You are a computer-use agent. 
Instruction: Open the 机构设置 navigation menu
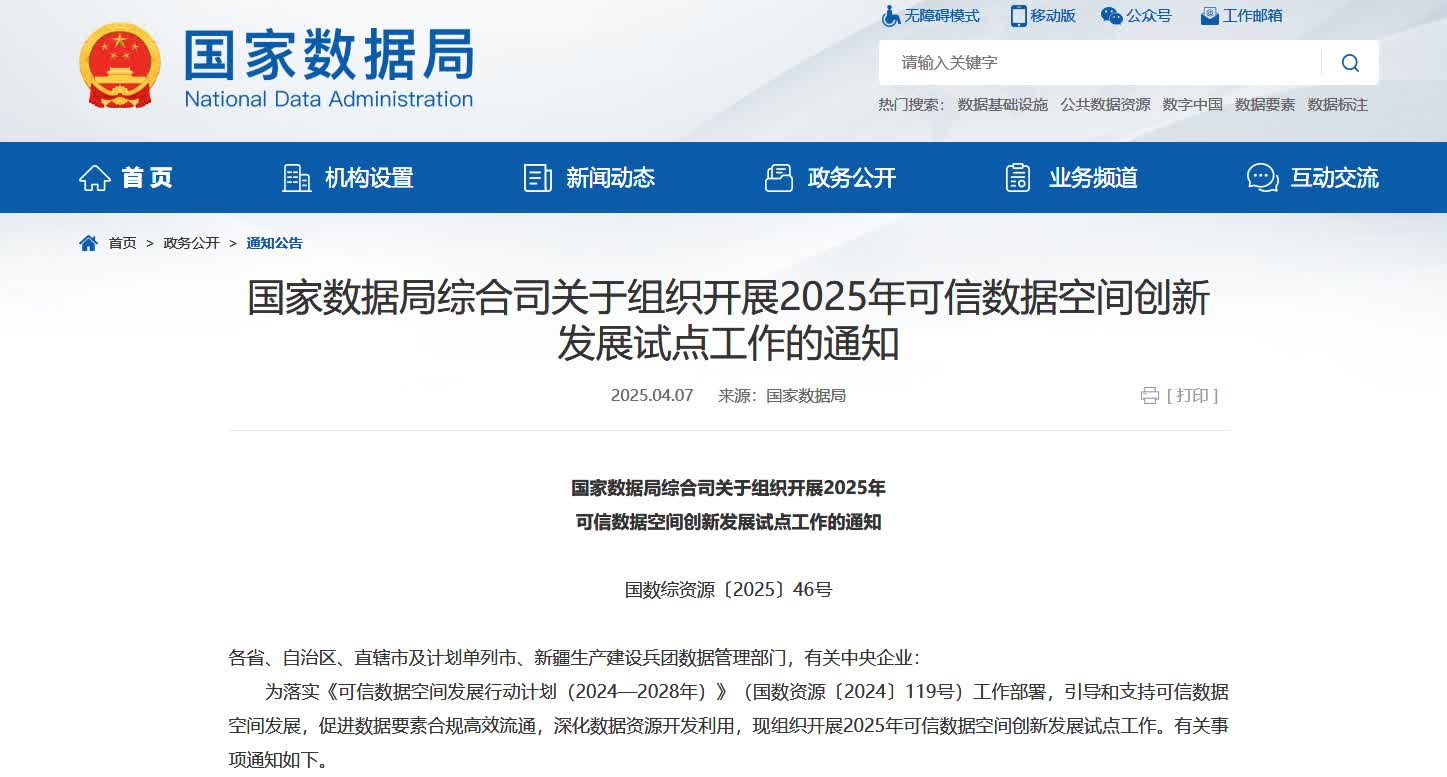click(348, 178)
